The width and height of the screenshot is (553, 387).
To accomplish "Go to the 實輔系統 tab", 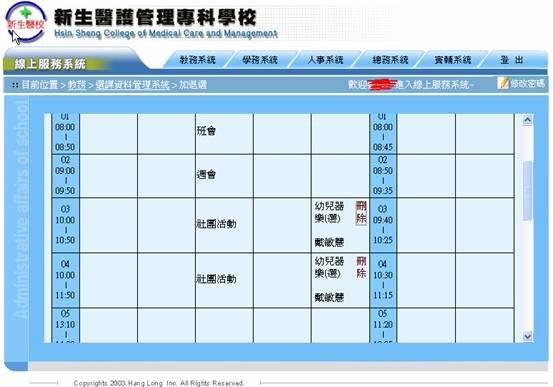I will coord(453,60).
